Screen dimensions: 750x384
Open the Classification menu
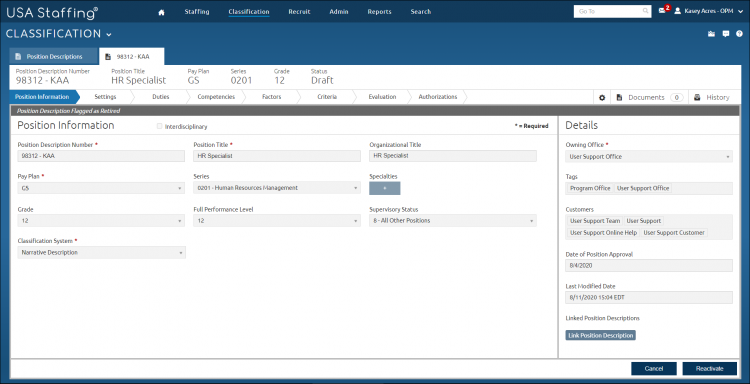click(249, 12)
